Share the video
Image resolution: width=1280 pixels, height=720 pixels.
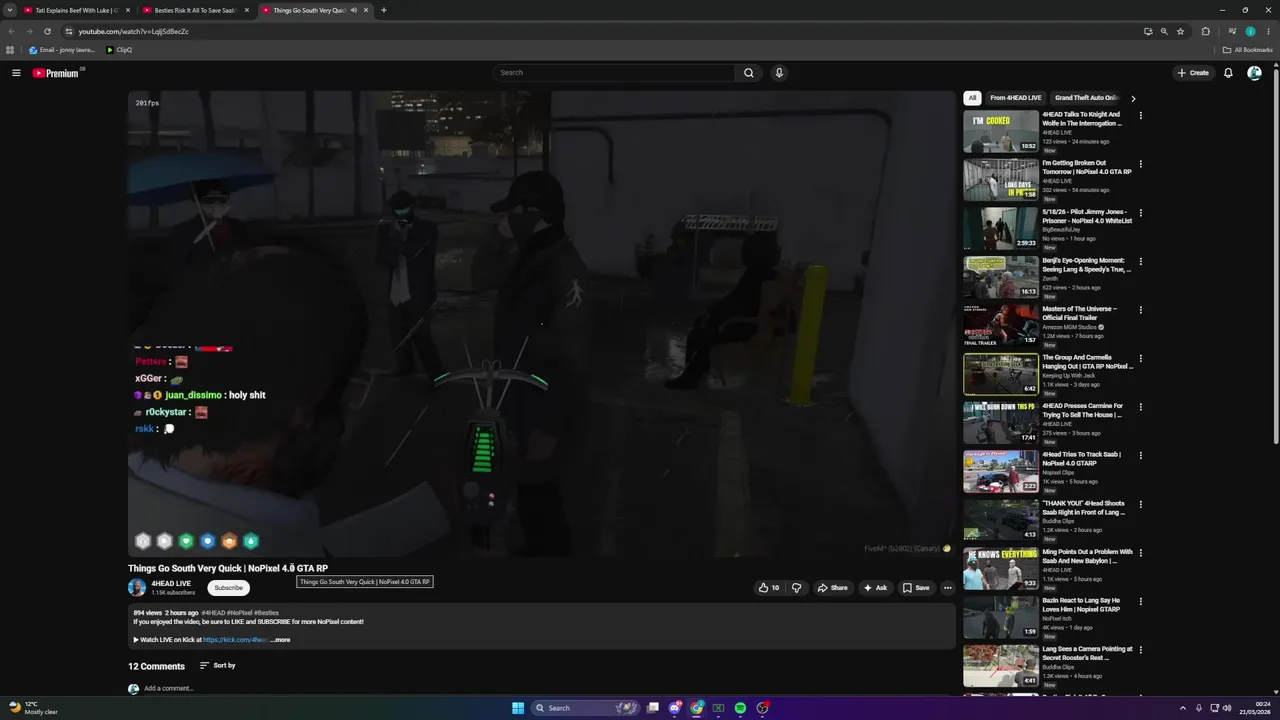coord(832,588)
